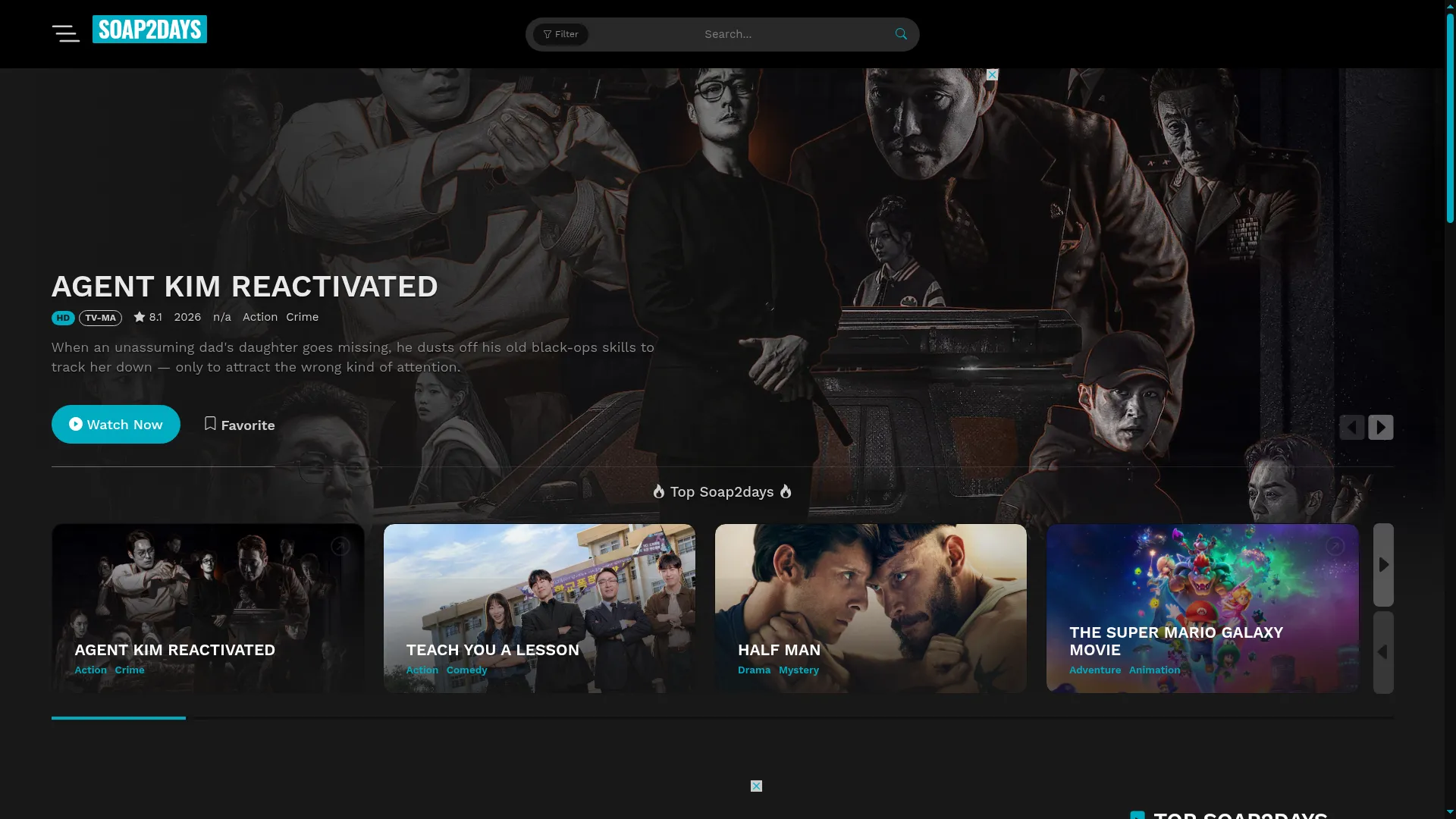Add the featured title to Favorite

coord(240,425)
